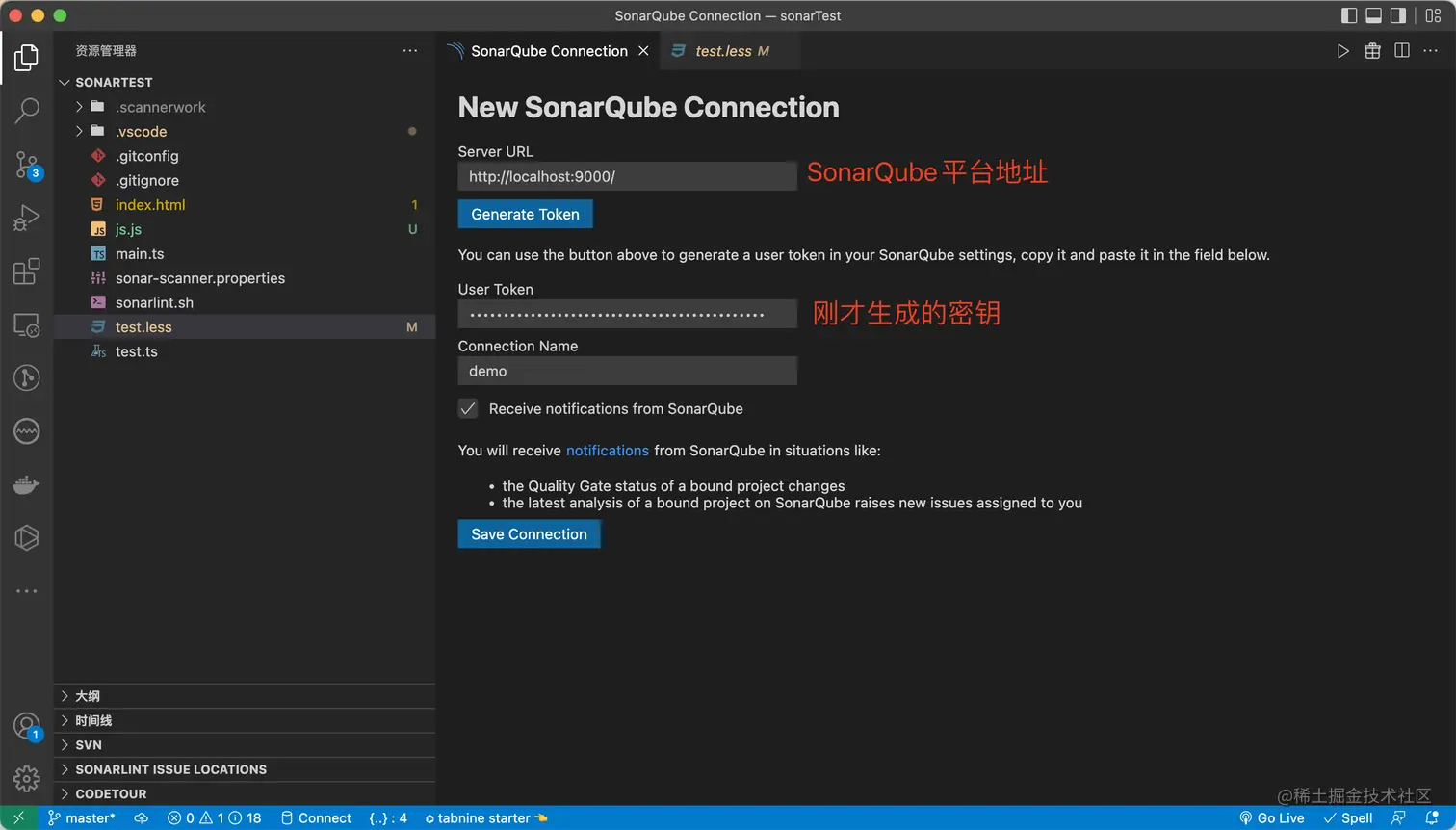Uncheck Receive notifications from SonarQube
Image resolution: width=1456 pixels, height=830 pixels.
click(468, 408)
